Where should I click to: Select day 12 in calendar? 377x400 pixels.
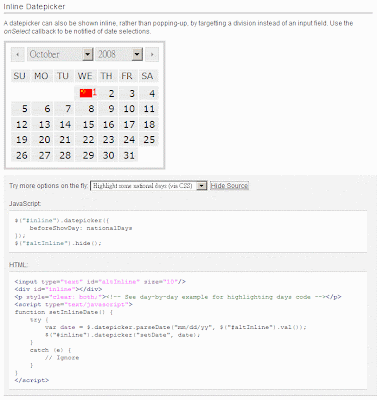pos(21,124)
